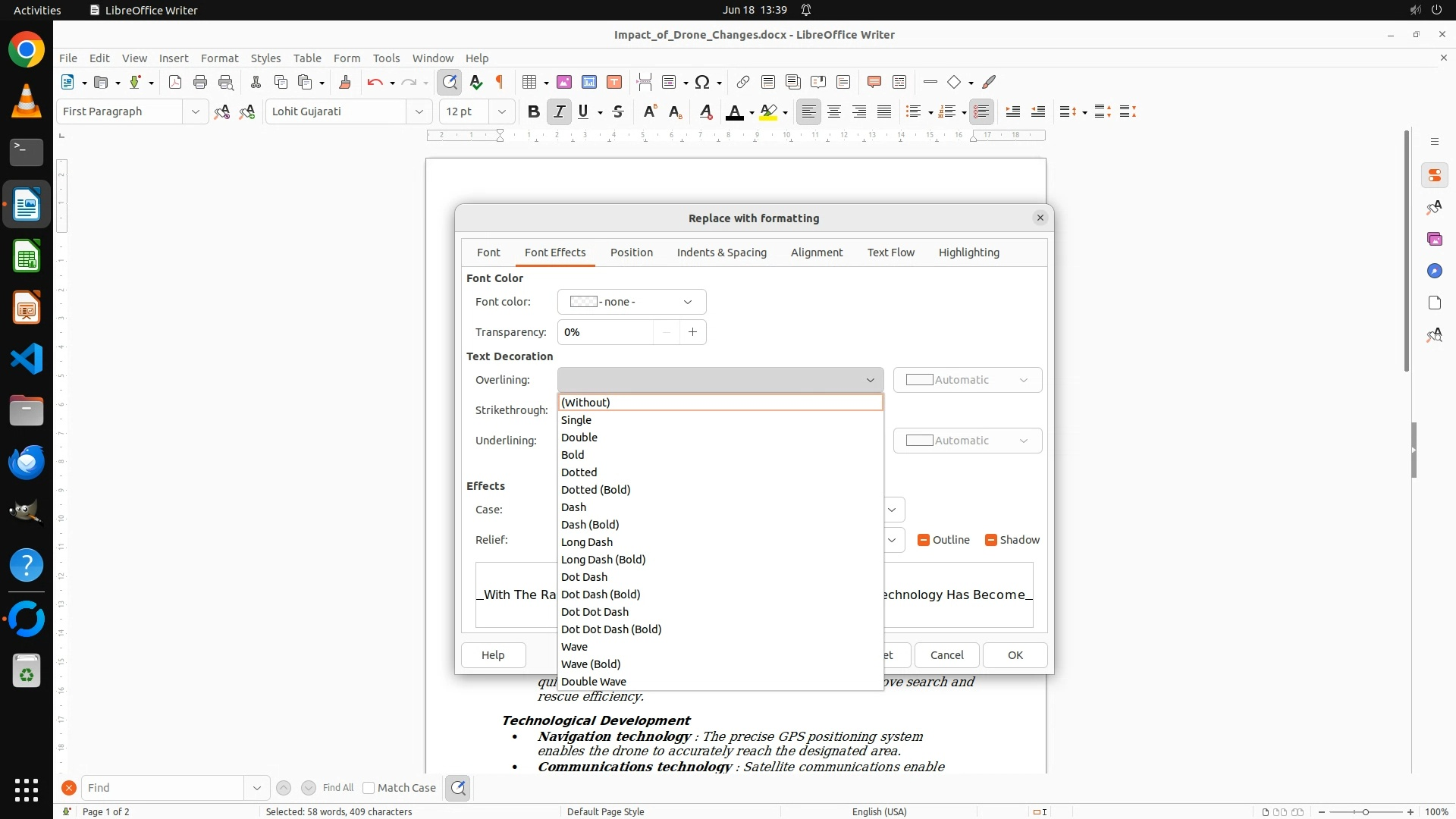Expand the Font color dropdown
The image size is (1456, 819).
(x=631, y=302)
